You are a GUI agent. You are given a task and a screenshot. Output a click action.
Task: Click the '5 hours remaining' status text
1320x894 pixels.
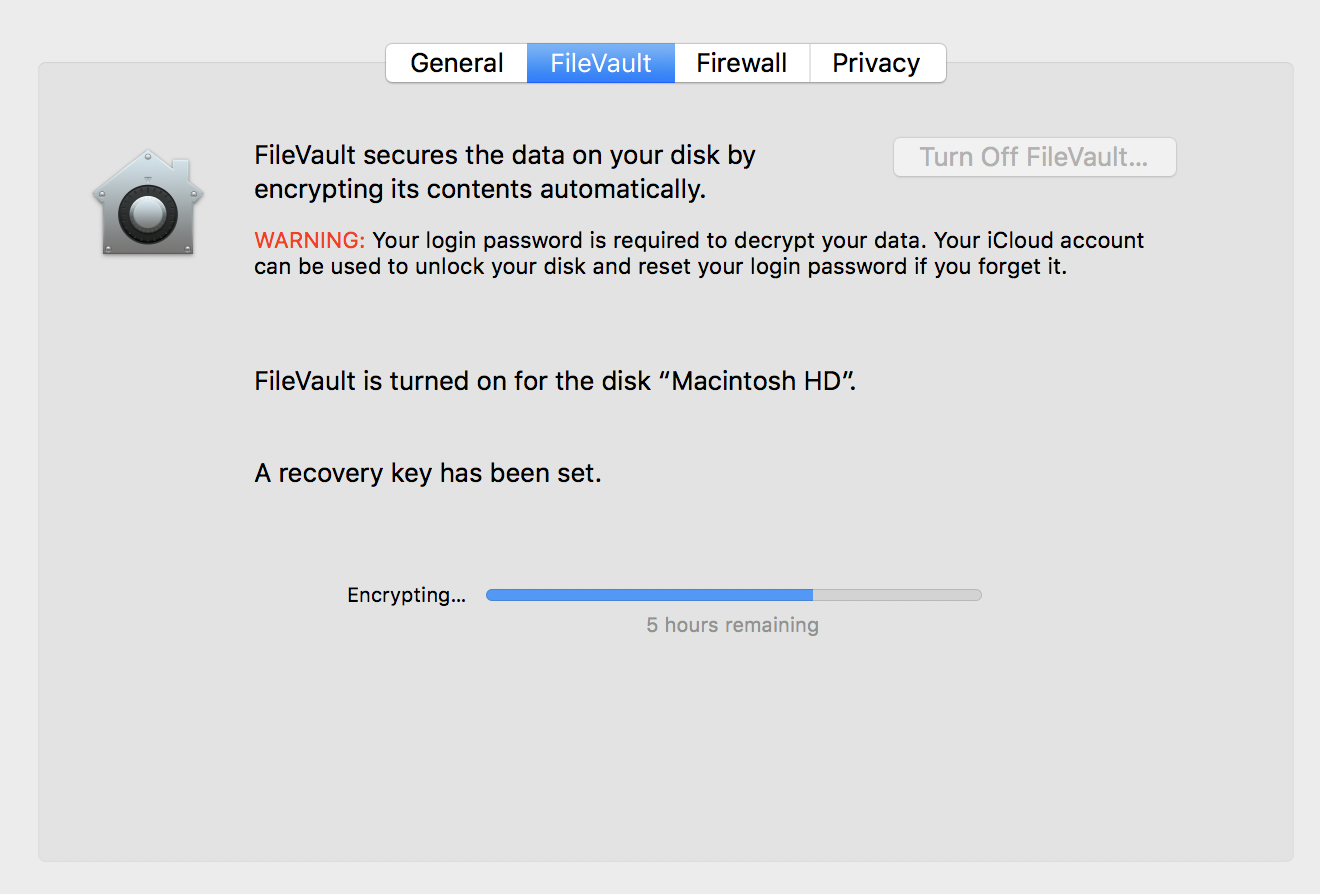tap(733, 624)
